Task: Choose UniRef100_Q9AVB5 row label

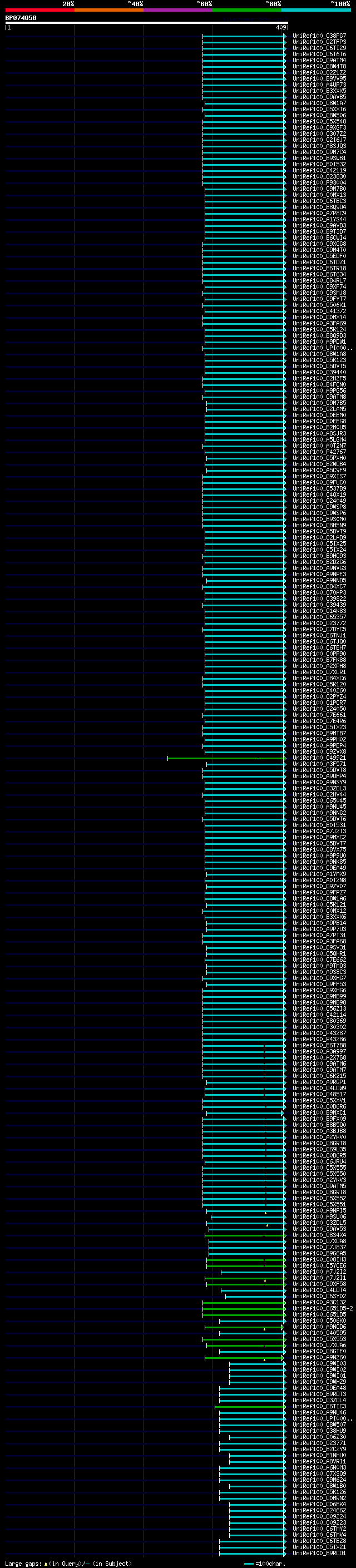Action: click(x=319, y=97)
